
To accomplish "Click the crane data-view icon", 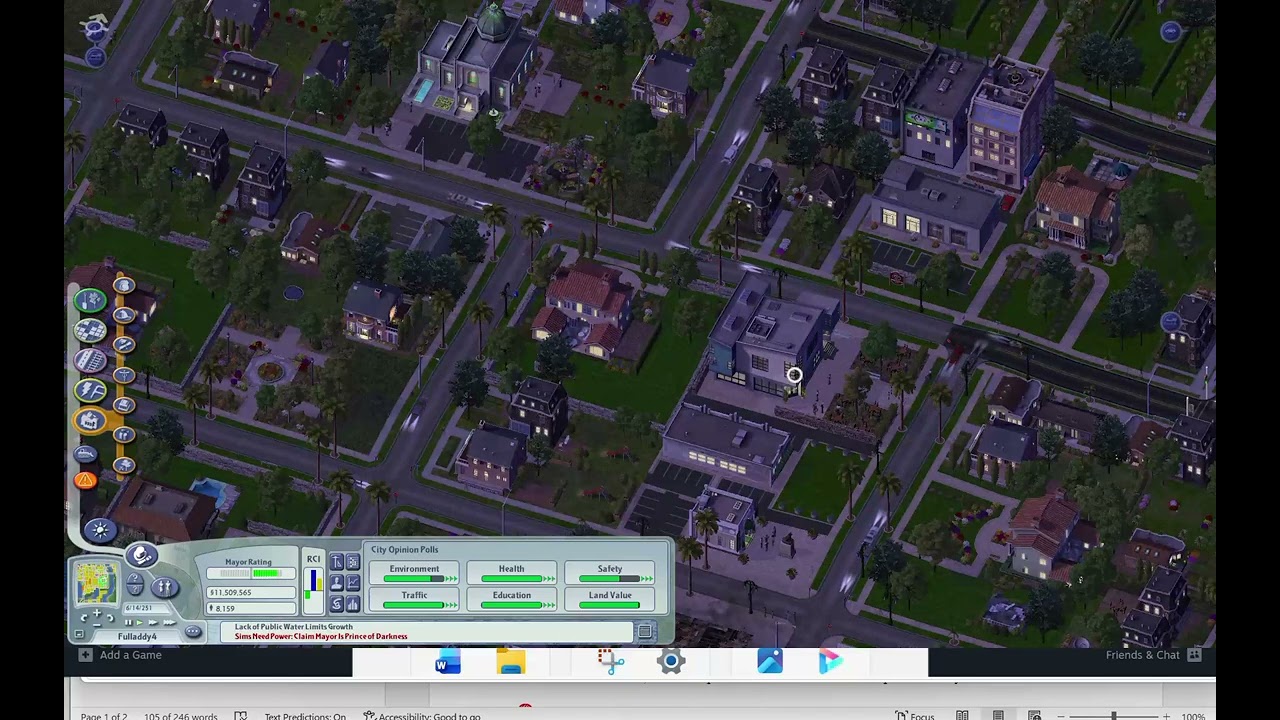I will point(337,562).
